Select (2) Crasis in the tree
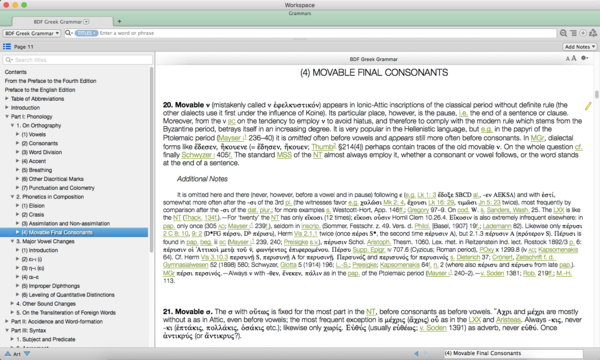Viewport: 600px width, 360px height. (33, 214)
